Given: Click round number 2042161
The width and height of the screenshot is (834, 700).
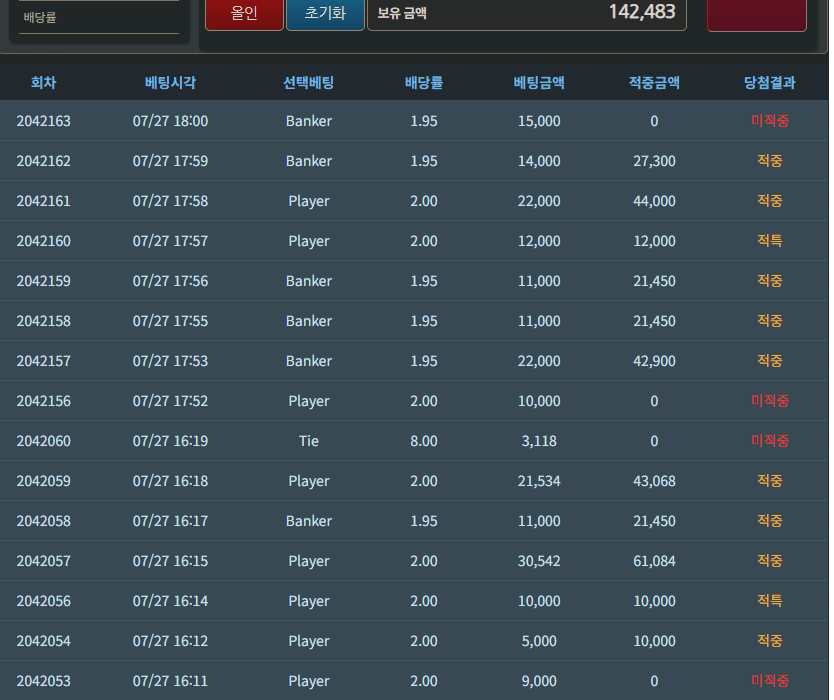Looking at the screenshot, I should tap(44, 201).
